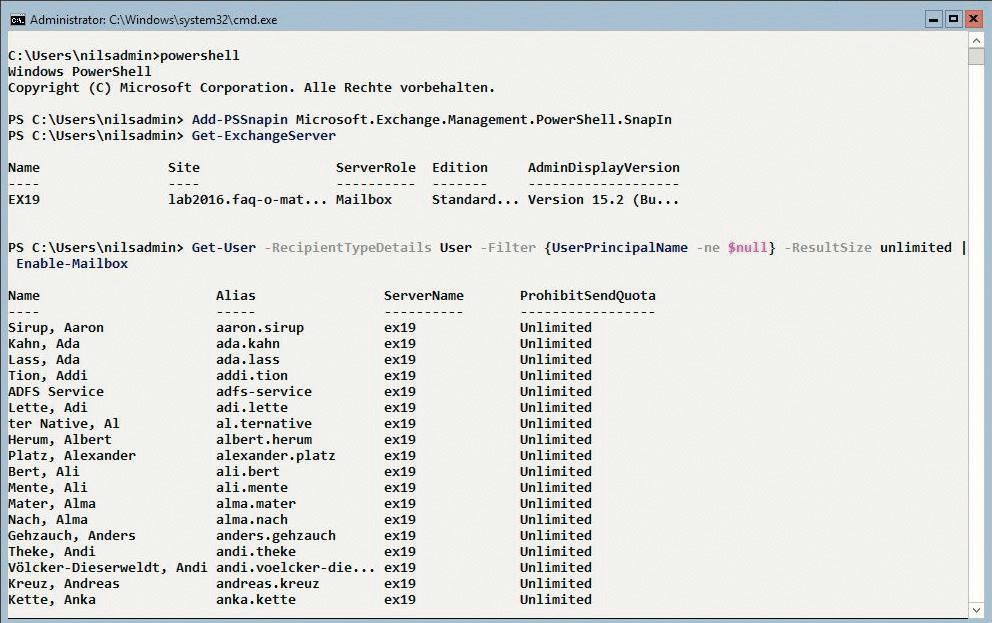Open the cmd.exe system menu icon
The height and width of the screenshot is (623, 992).
(17, 19)
